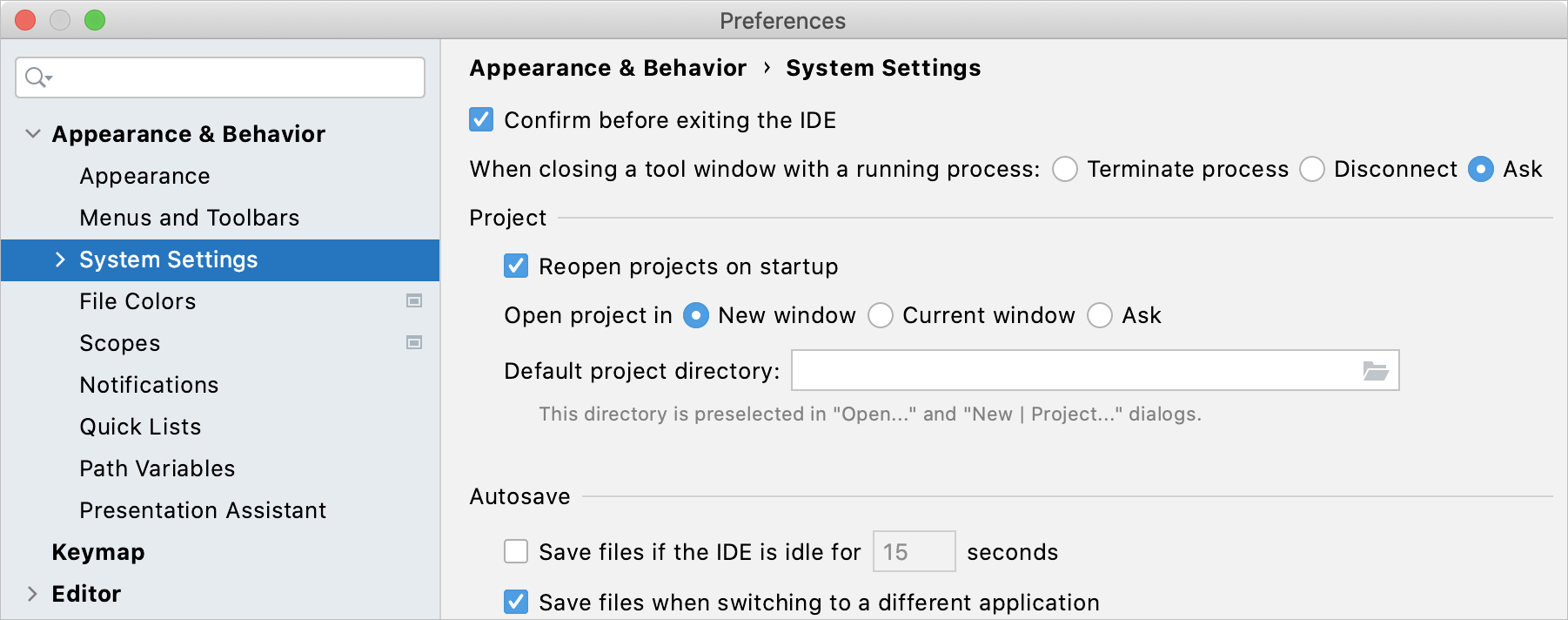Disable Save files when switching to a different application
Image resolution: width=1568 pixels, height=620 pixels.
pos(515,602)
